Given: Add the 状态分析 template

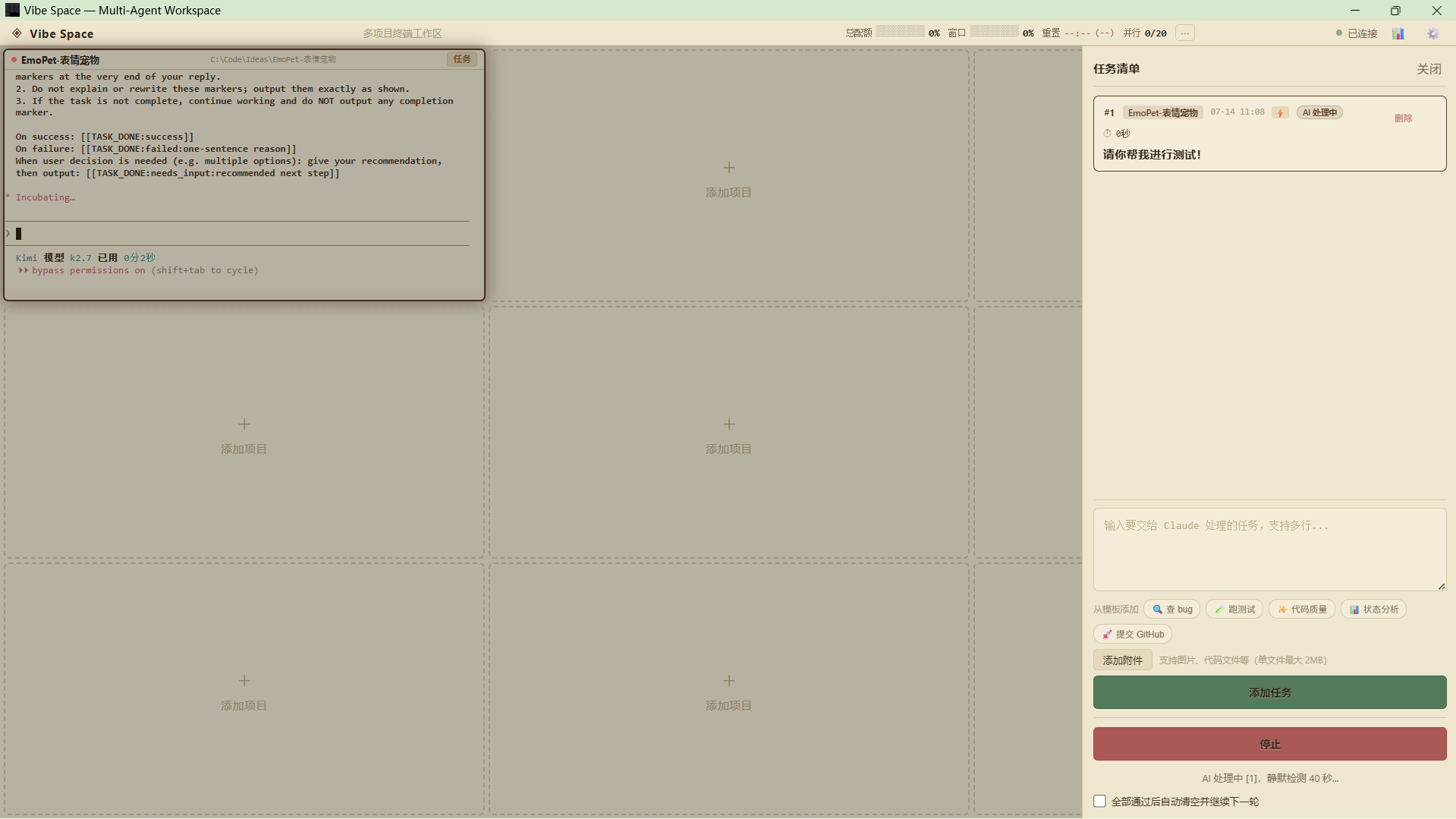Looking at the screenshot, I should (1373, 609).
